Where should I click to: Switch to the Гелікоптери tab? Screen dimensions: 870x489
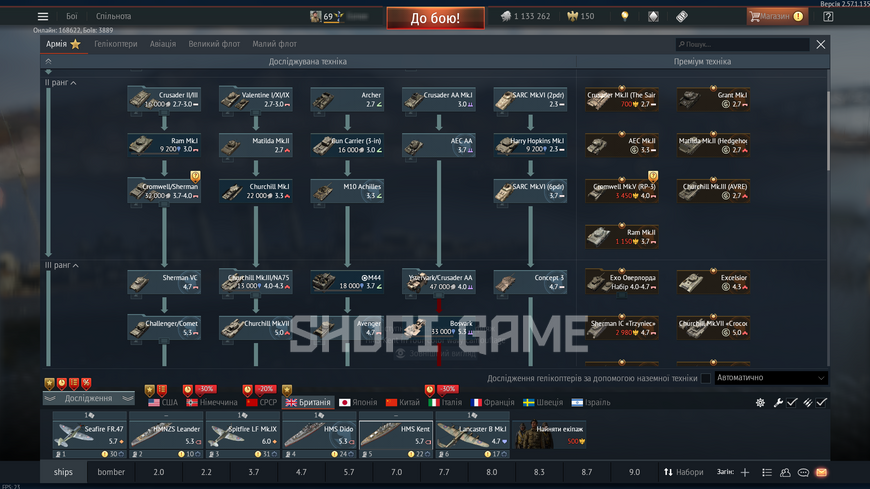coord(115,44)
